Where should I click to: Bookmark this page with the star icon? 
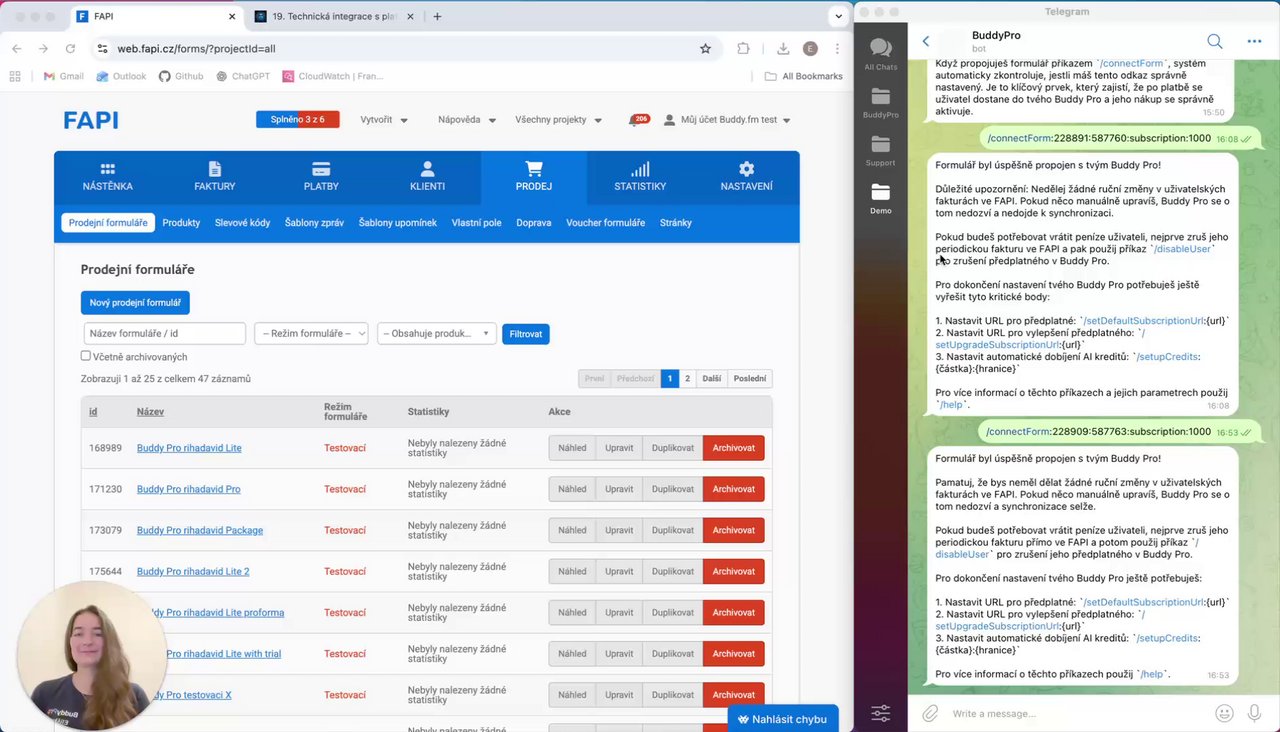coord(705,48)
